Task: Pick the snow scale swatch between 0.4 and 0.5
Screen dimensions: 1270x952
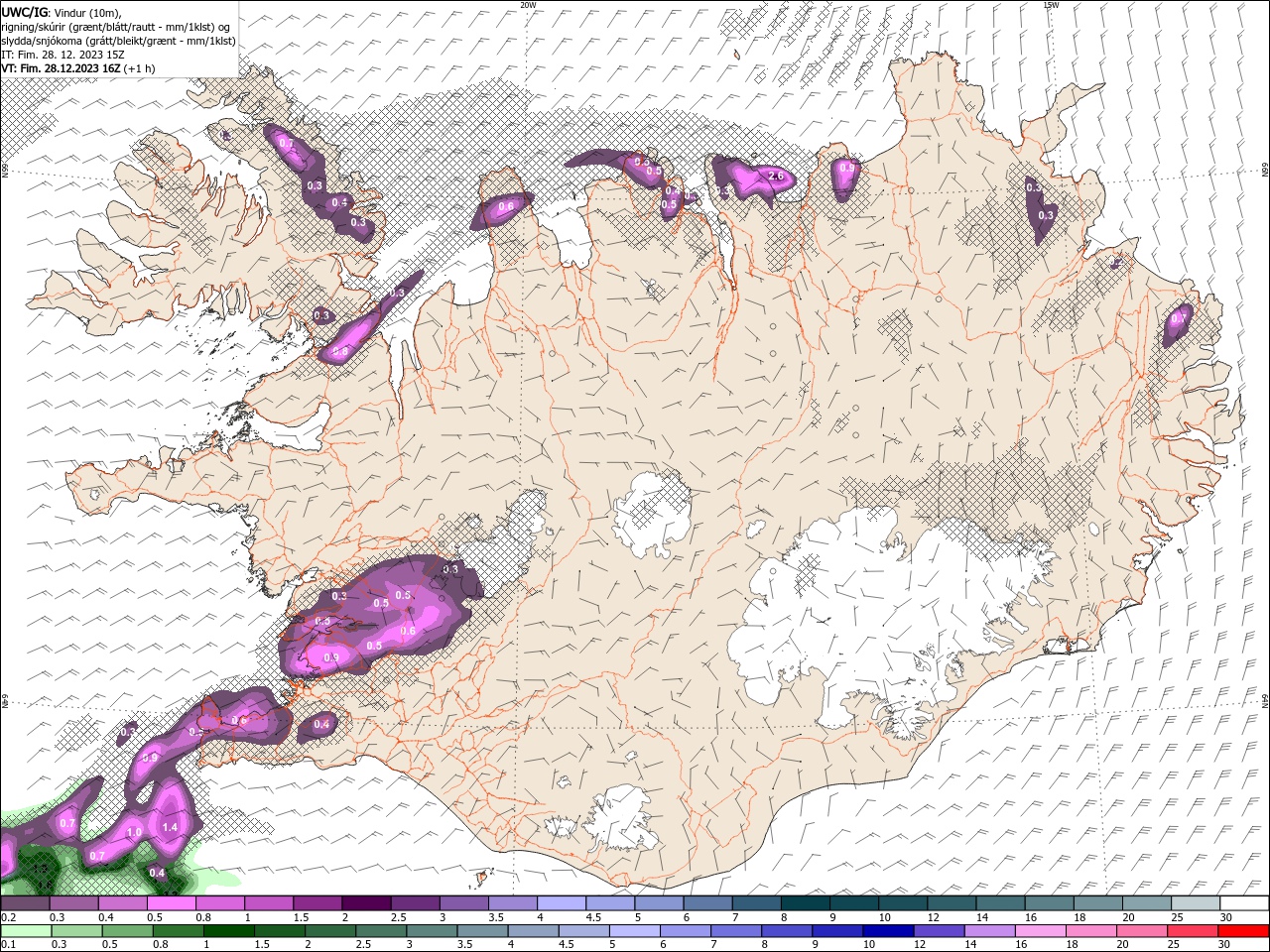Action: tap(122, 903)
